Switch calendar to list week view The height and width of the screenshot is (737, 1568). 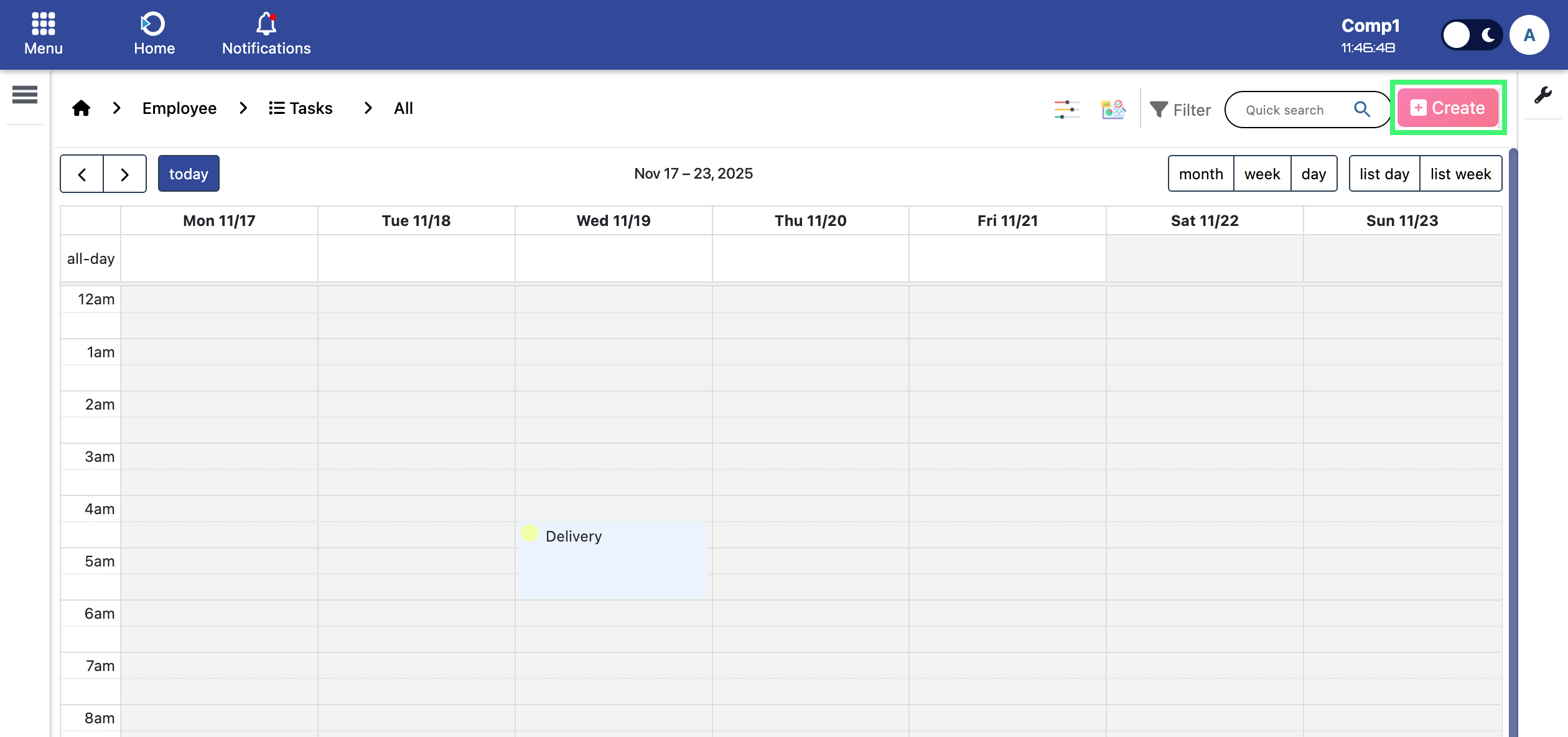point(1460,174)
